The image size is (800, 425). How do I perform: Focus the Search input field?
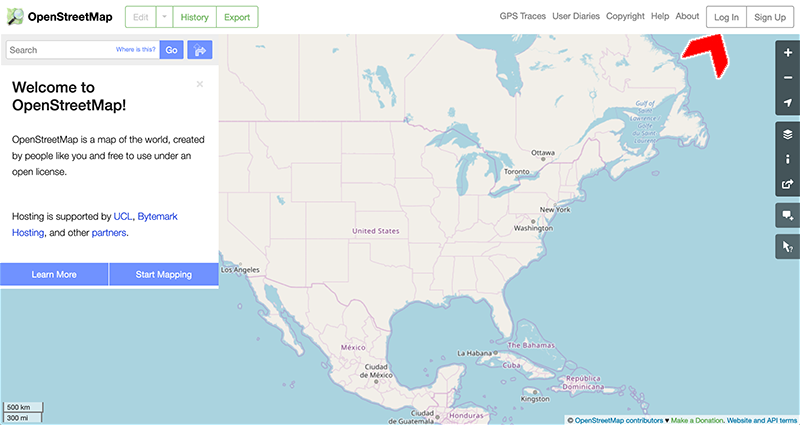tap(83, 50)
